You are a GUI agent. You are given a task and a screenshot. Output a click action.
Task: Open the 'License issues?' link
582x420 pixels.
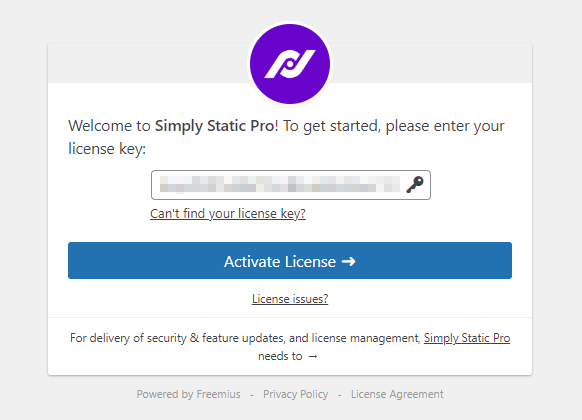(x=290, y=299)
